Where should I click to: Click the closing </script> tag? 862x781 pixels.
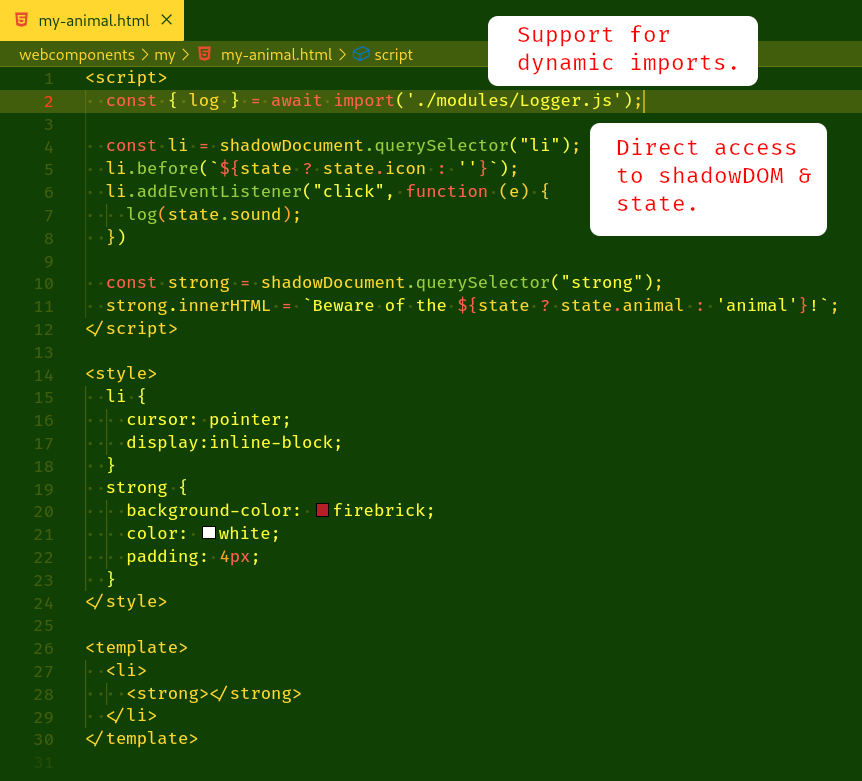coord(131,329)
